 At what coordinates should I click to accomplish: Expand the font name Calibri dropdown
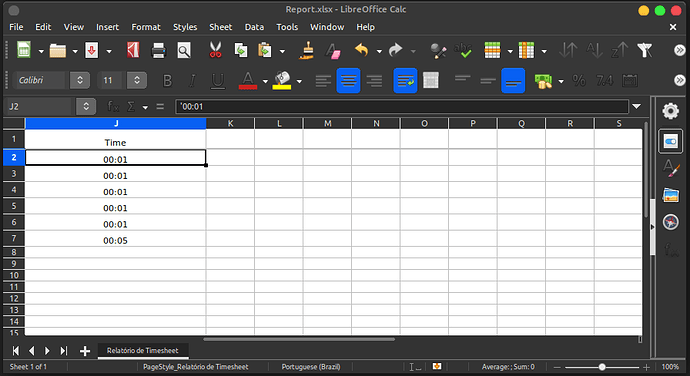(x=80, y=81)
